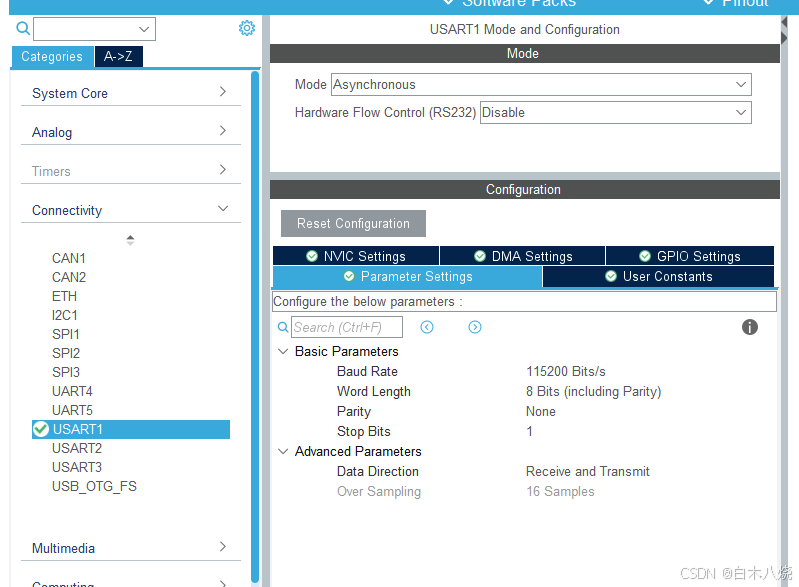Click the green check icon beside USART1
Screen dimensions: 799x587
point(41,429)
